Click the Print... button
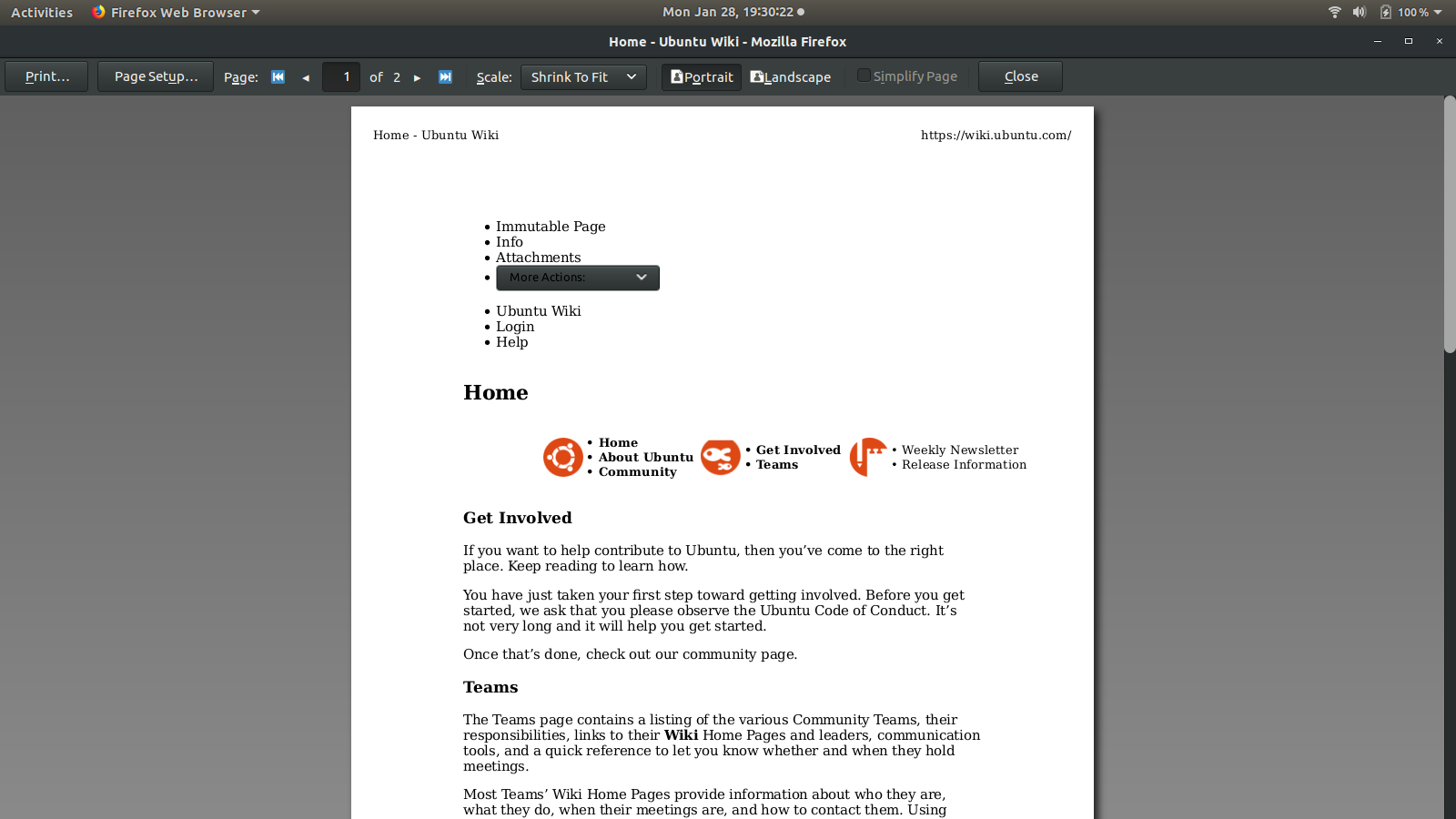The width and height of the screenshot is (1456, 819). click(46, 76)
